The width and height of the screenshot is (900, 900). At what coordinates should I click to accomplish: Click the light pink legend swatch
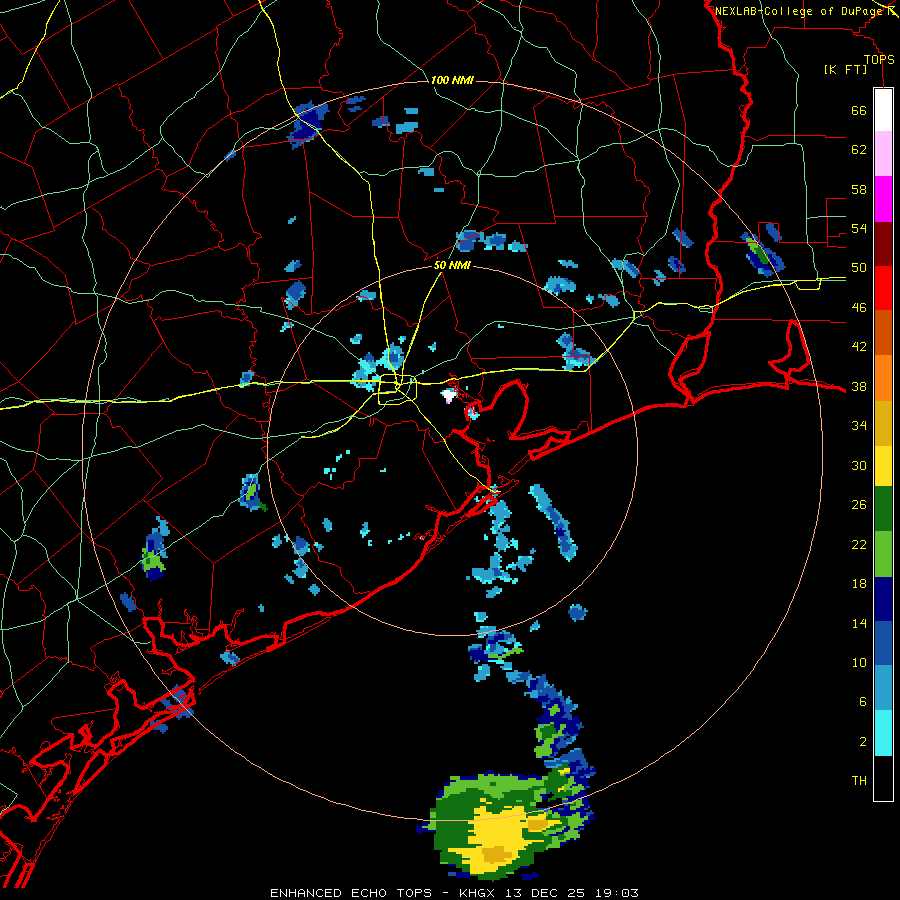883,153
